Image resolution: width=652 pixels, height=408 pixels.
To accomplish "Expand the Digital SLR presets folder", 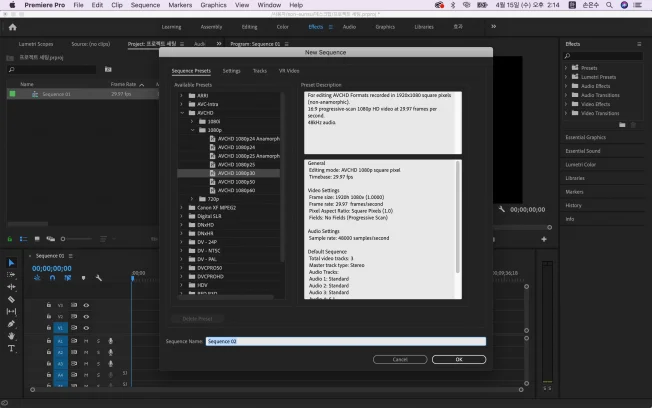I will coord(181,216).
